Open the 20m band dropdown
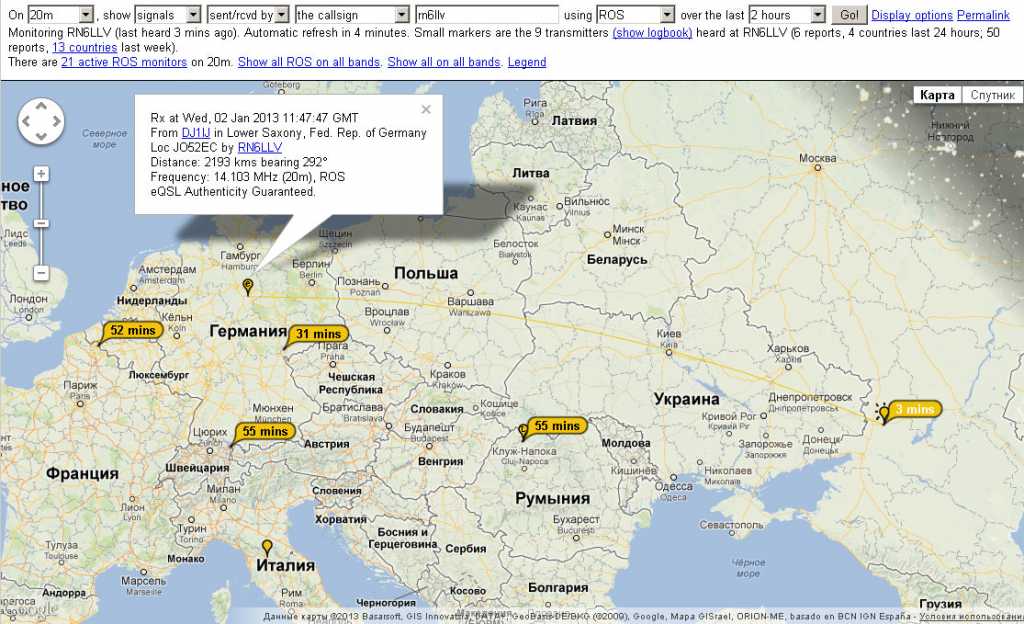Viewport: 1024px width, 624px height. click(x=61, y=15)
